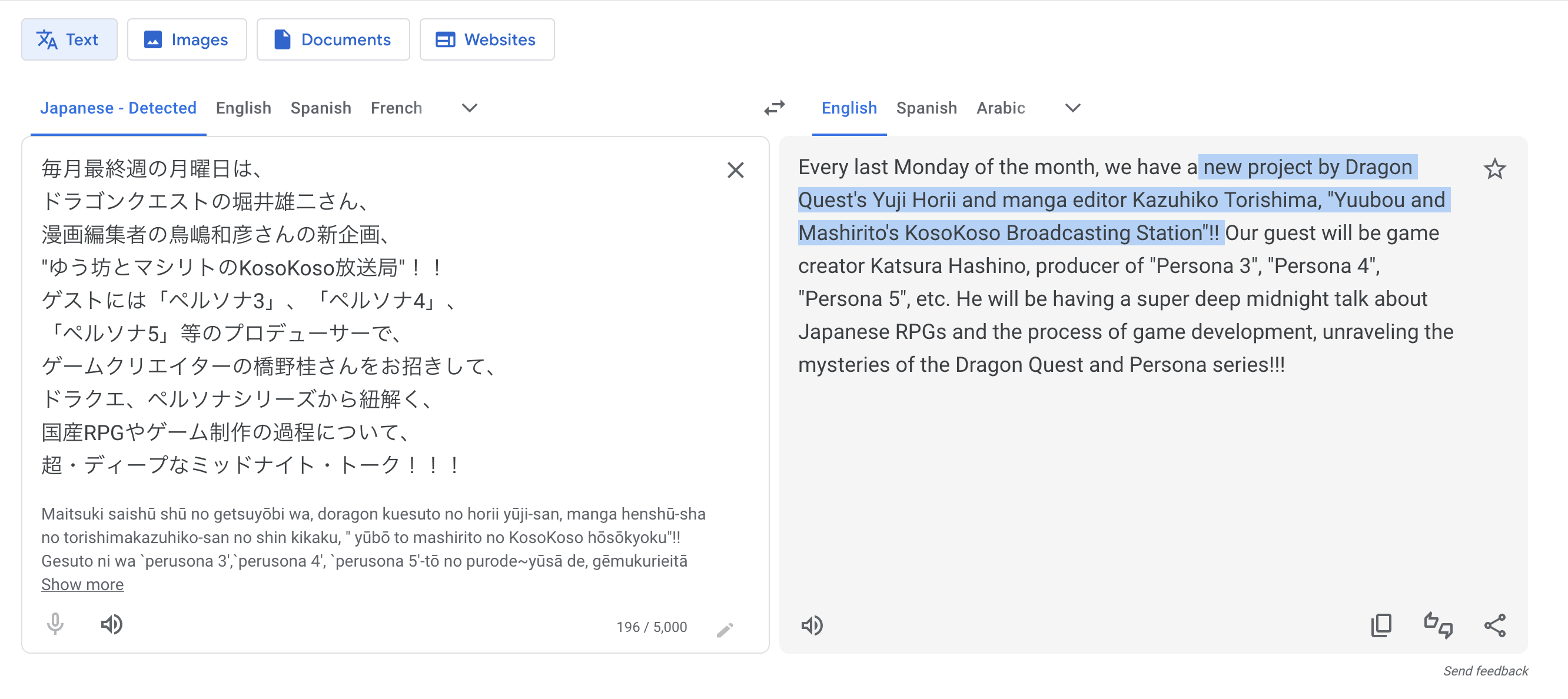Image resolution: width=1568 pixels, height=699 pixels.
Task: Expand the source language list chevron
Action: (x=469, y=108)
